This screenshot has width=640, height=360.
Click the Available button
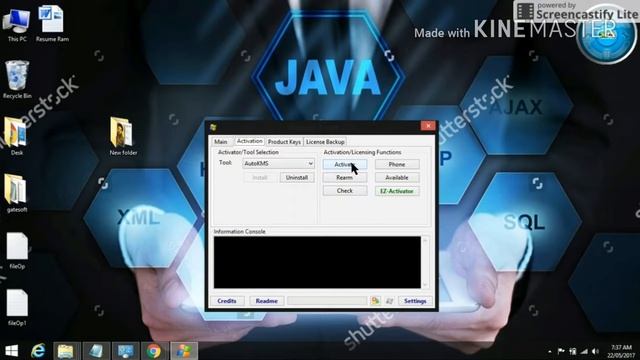(x=397, y=178)
